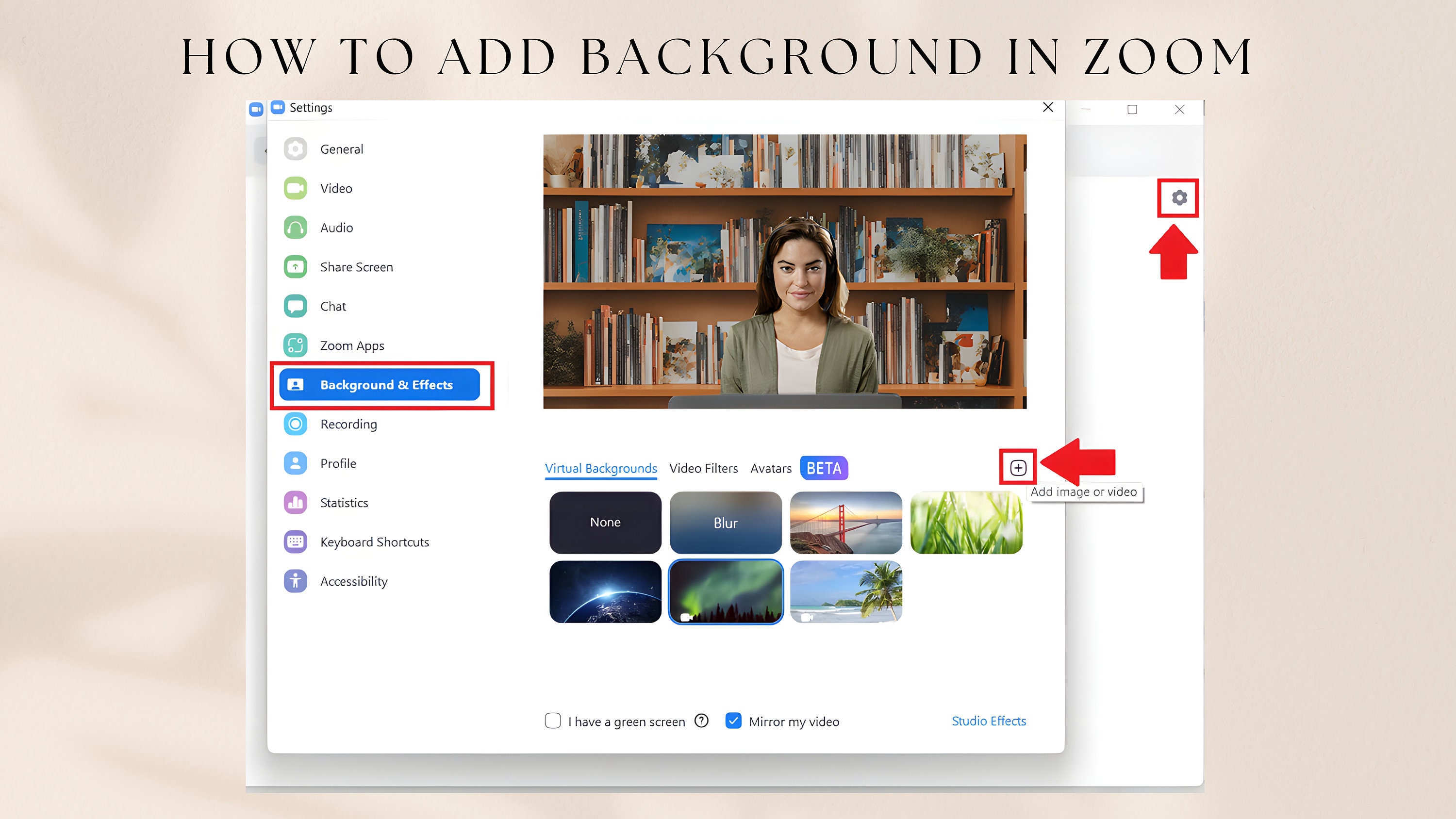
Task: Click the green screen help icon
Action: pyautogui.click(x=701, y=721)
